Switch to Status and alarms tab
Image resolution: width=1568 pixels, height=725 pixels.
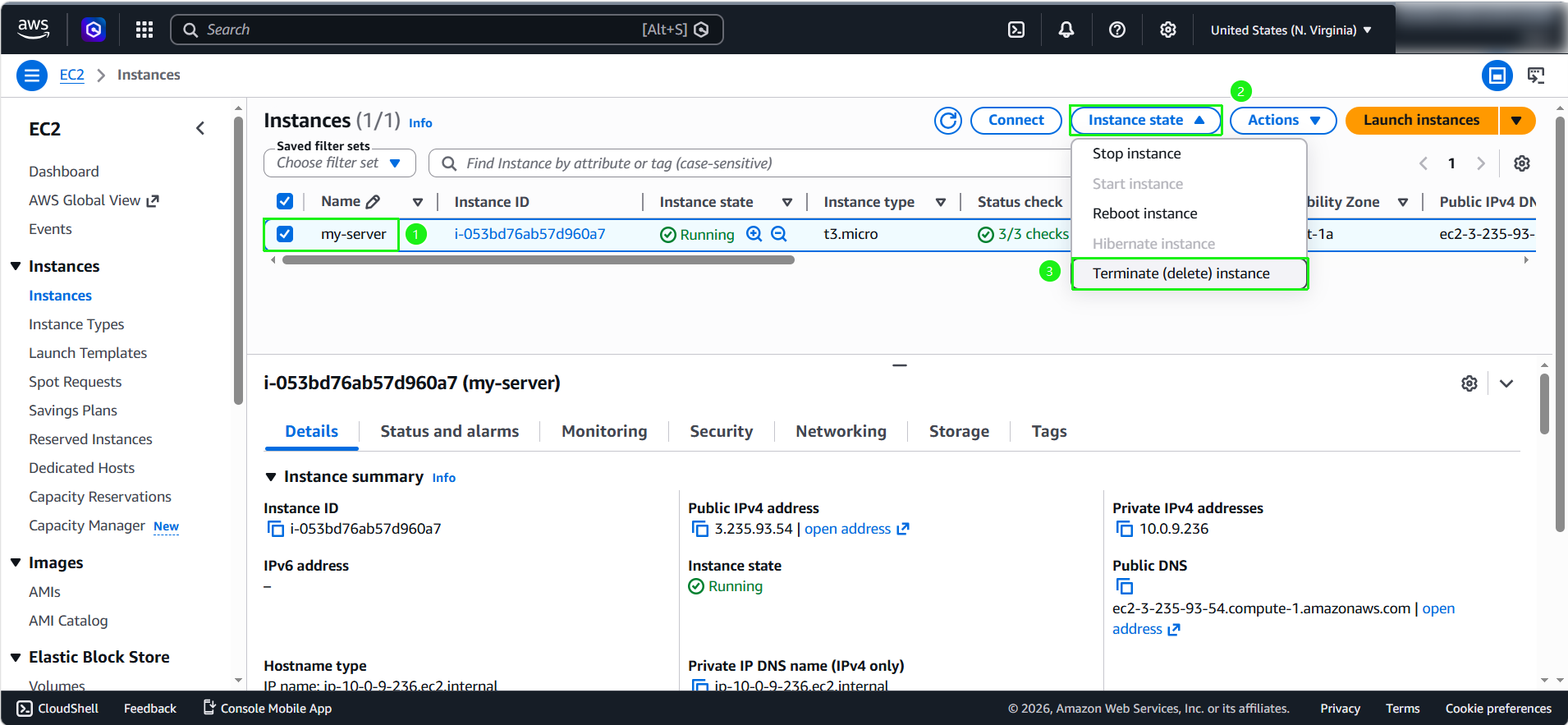point(450,431)
